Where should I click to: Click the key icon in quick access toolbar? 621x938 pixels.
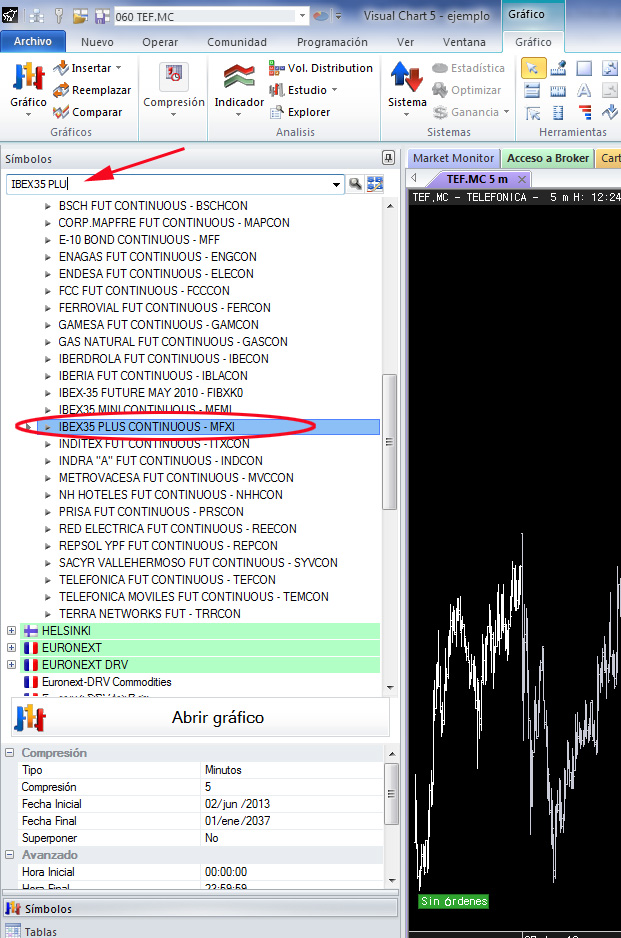coord(59,16)
